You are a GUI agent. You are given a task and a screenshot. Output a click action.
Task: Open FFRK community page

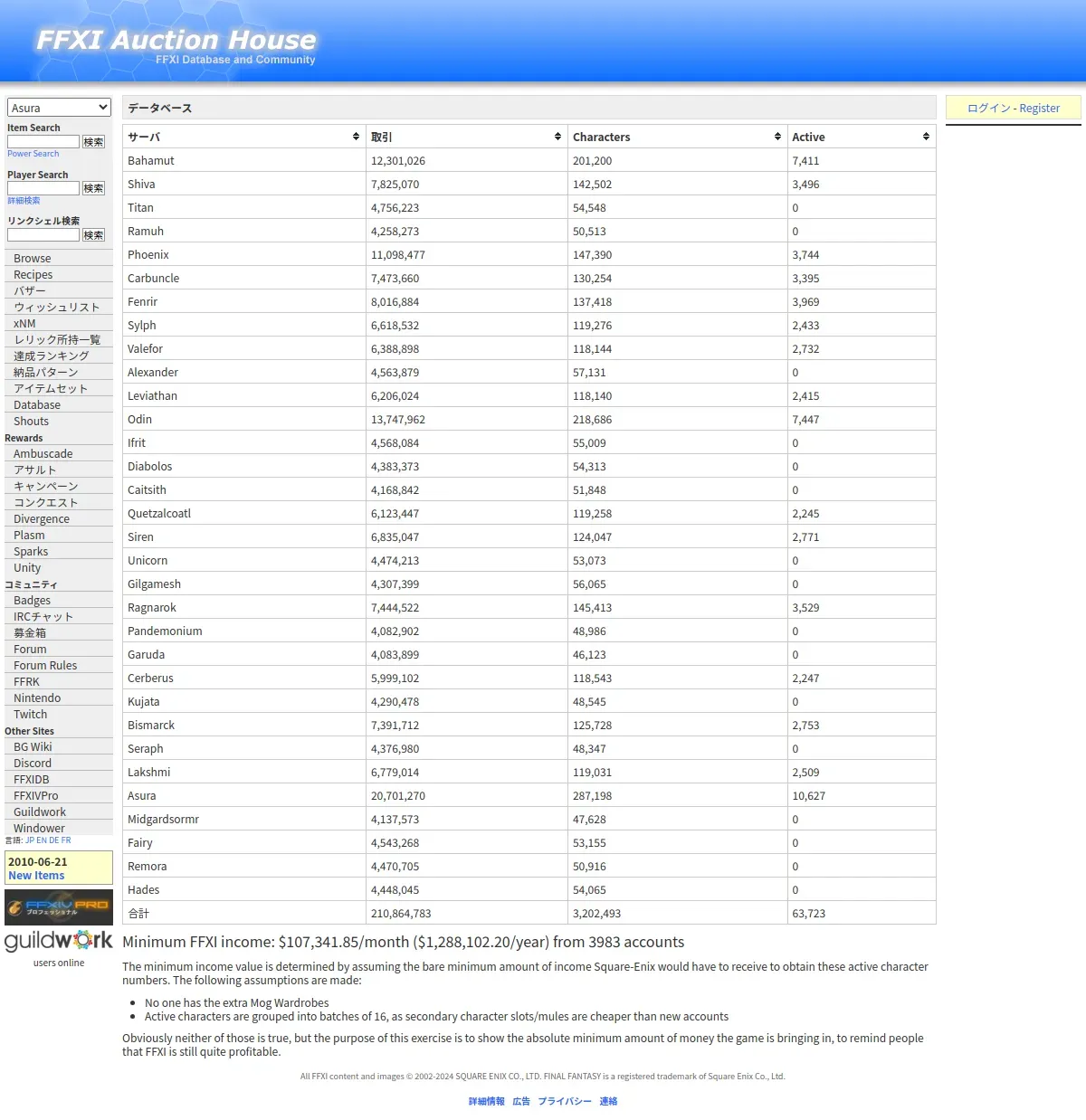point(59,681)
